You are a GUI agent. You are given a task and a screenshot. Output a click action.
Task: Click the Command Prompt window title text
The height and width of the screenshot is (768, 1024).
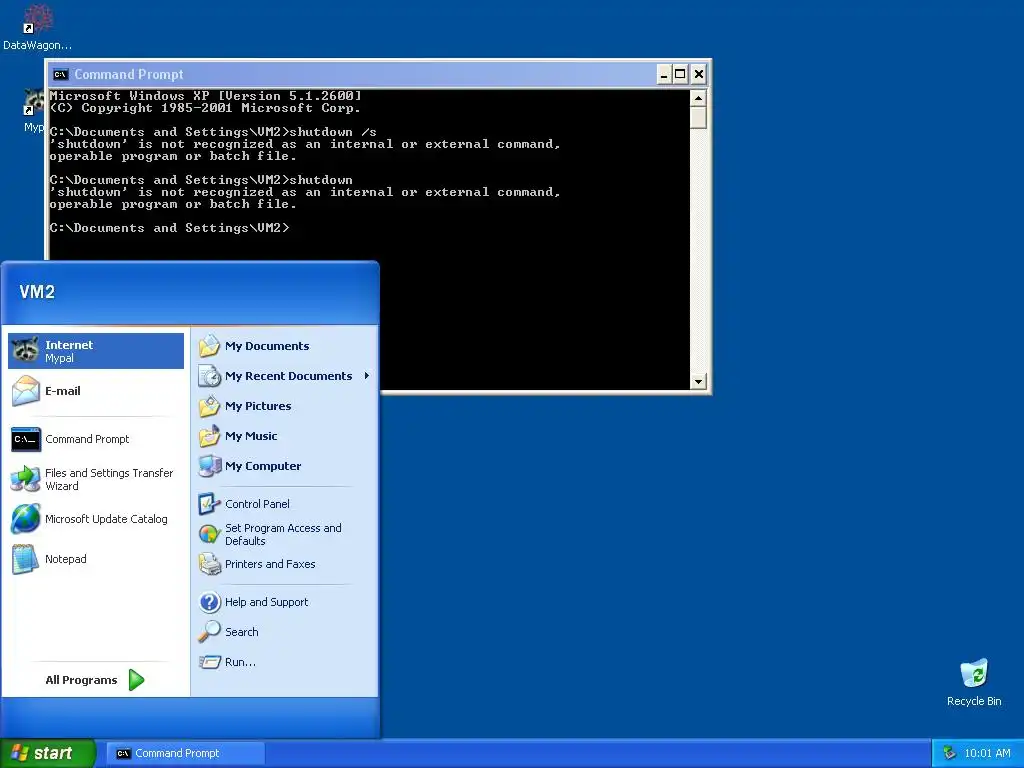129,74
